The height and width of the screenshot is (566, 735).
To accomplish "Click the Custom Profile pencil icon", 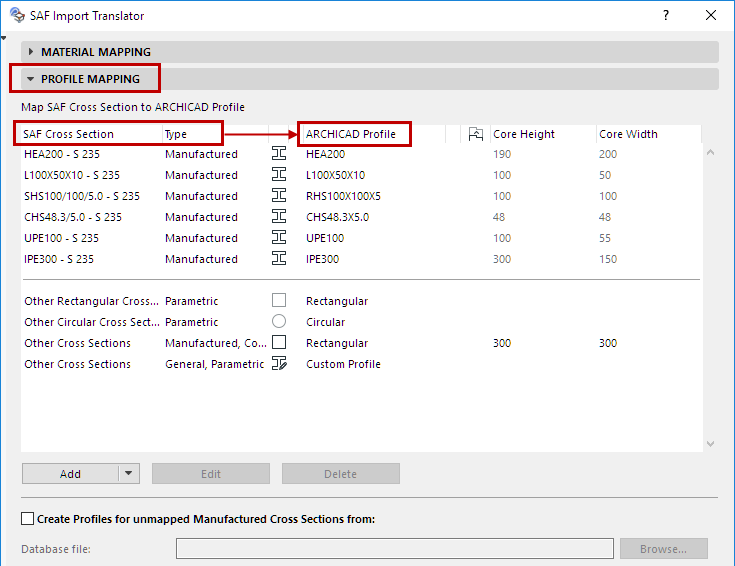I will point(279,363).
